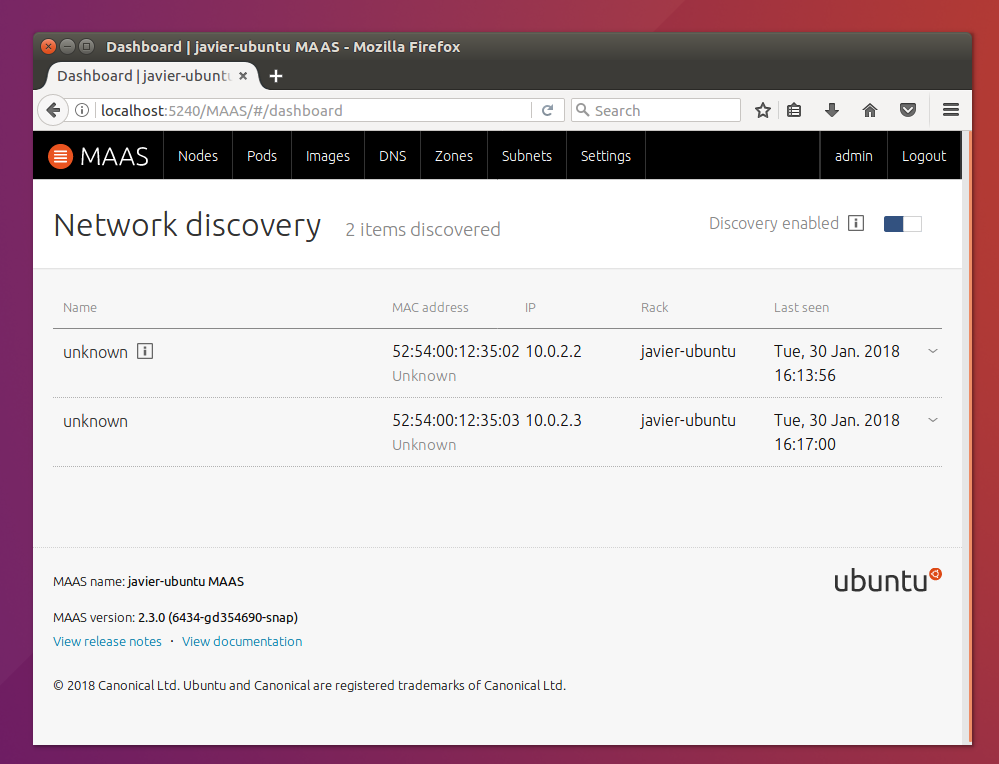Viewport: 999px width, 764px height.
Task: Go back with the Firefox back arrow
Action: pyautogui.click(x=53, y=110)
